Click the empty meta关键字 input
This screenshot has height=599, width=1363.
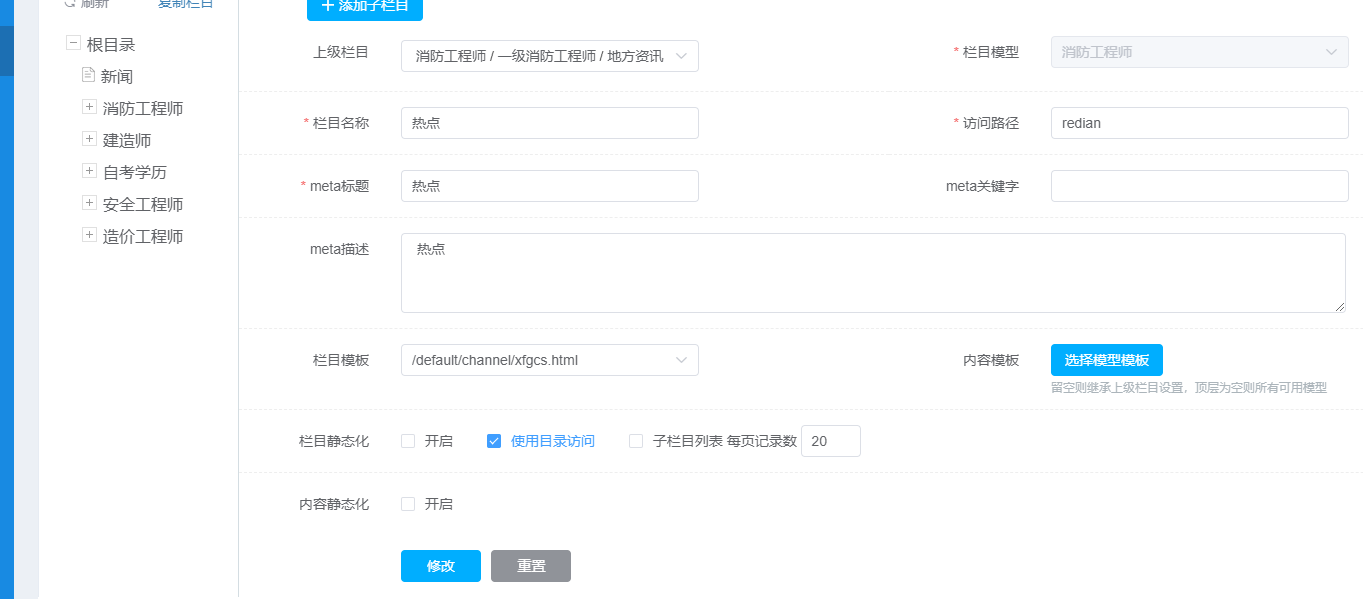[x=1200, y=186]
